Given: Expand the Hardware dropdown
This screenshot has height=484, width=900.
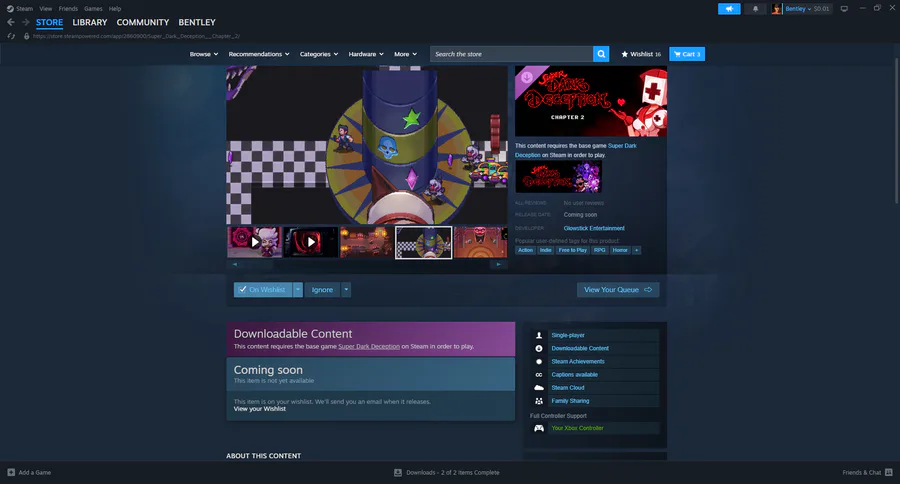Looking at the screenshot, I should coord(366,54).
